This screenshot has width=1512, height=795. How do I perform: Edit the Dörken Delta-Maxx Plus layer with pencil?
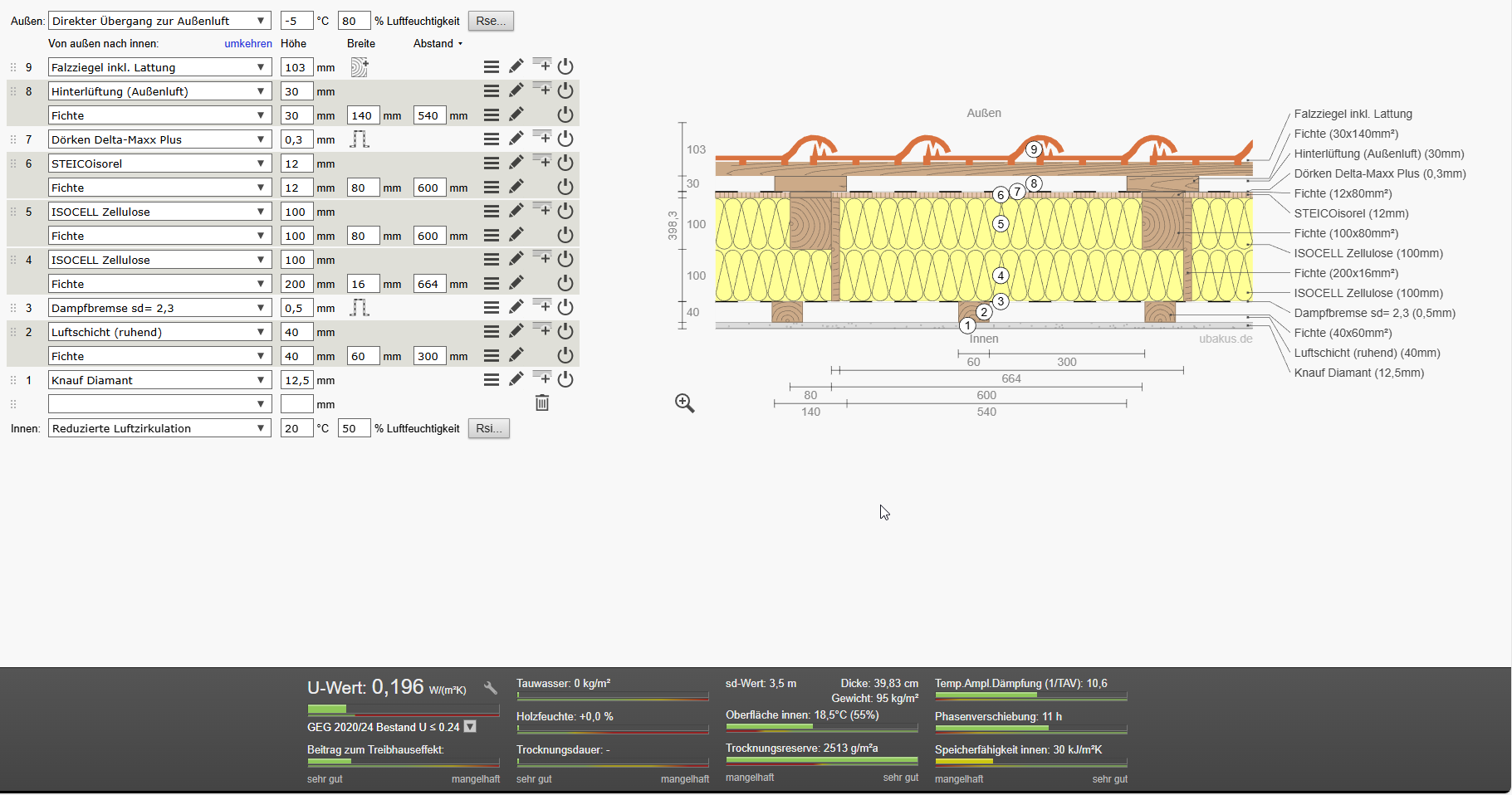pyautogui.click(x=516, y=139)
